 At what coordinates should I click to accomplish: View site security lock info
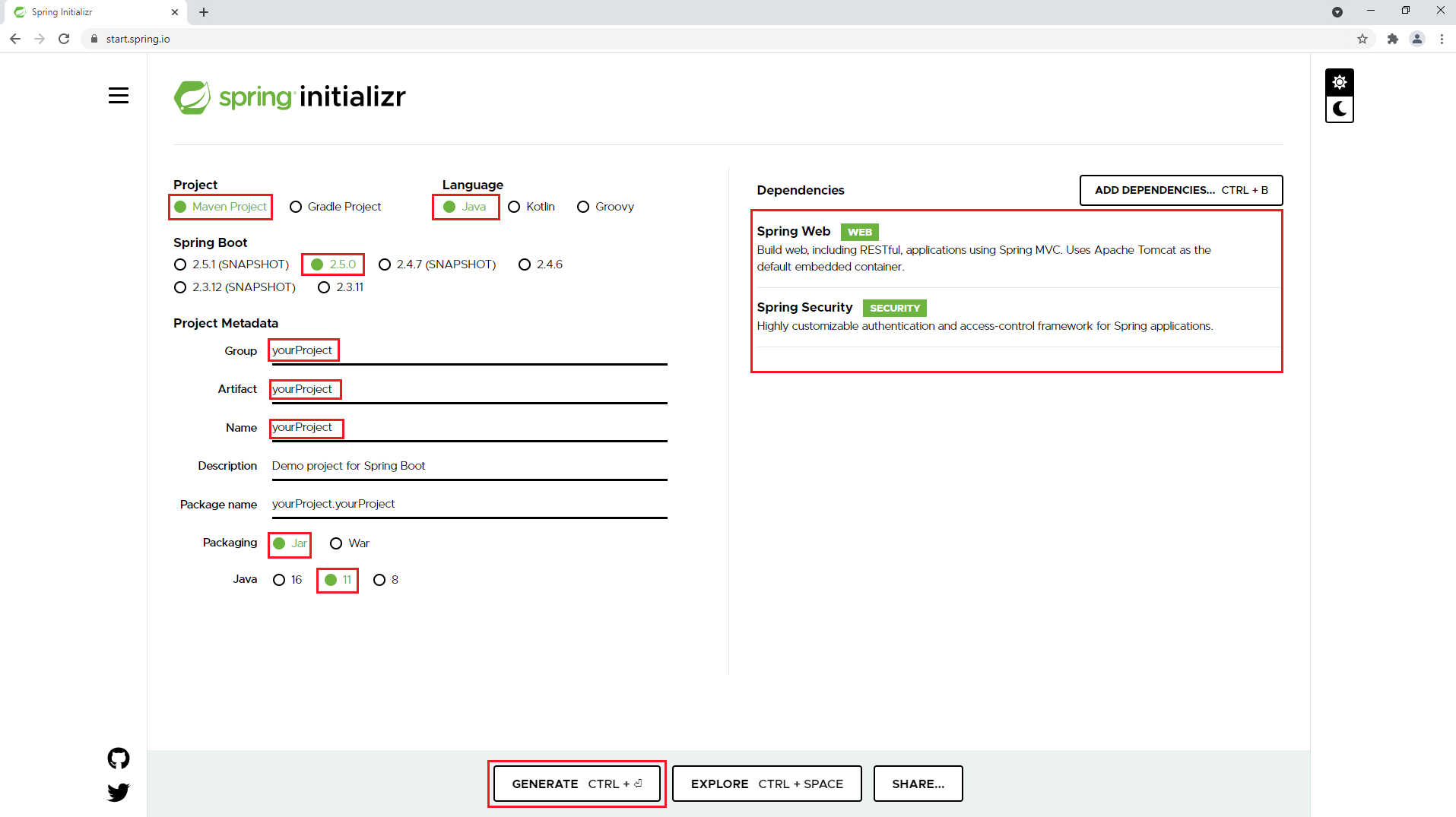pos(94,39)
